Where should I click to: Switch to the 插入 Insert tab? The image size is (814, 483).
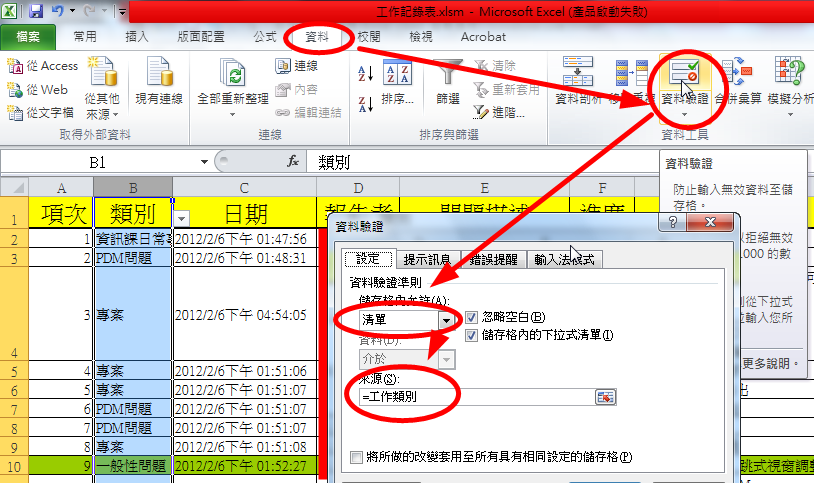(x=137, y=37)
